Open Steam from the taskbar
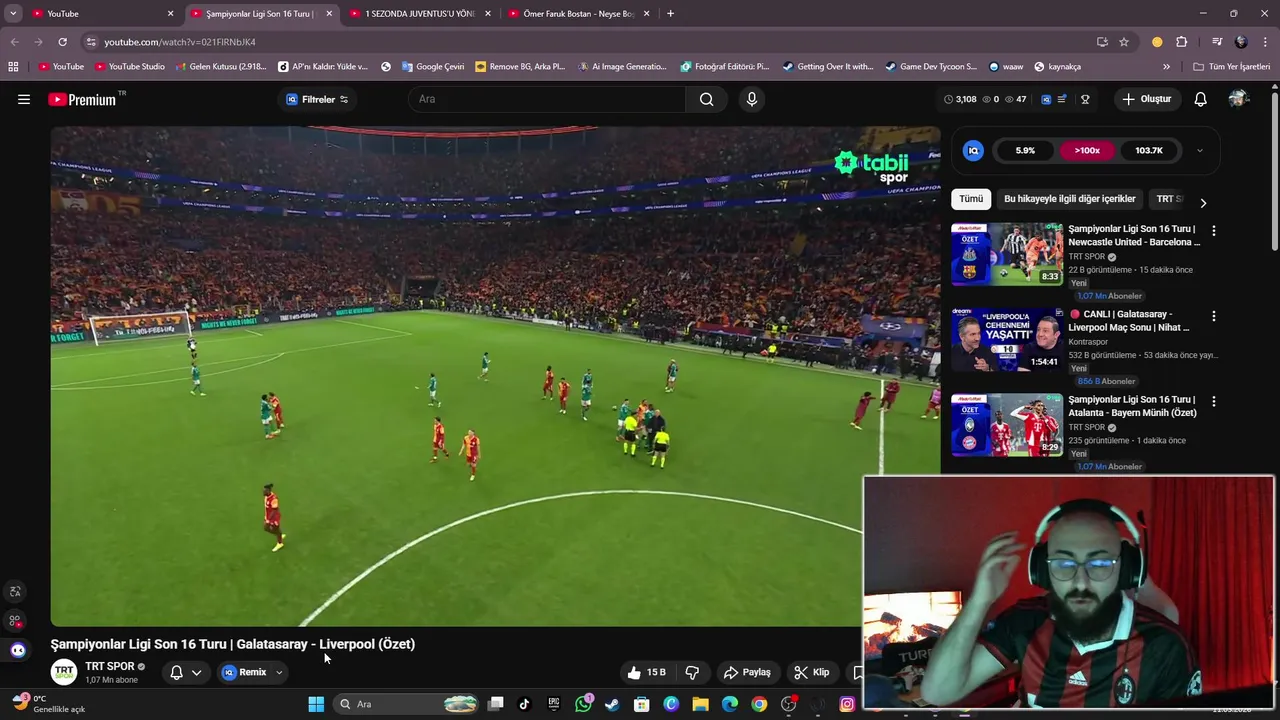Screen dimensions: 1280x720 tap(612, 704)
